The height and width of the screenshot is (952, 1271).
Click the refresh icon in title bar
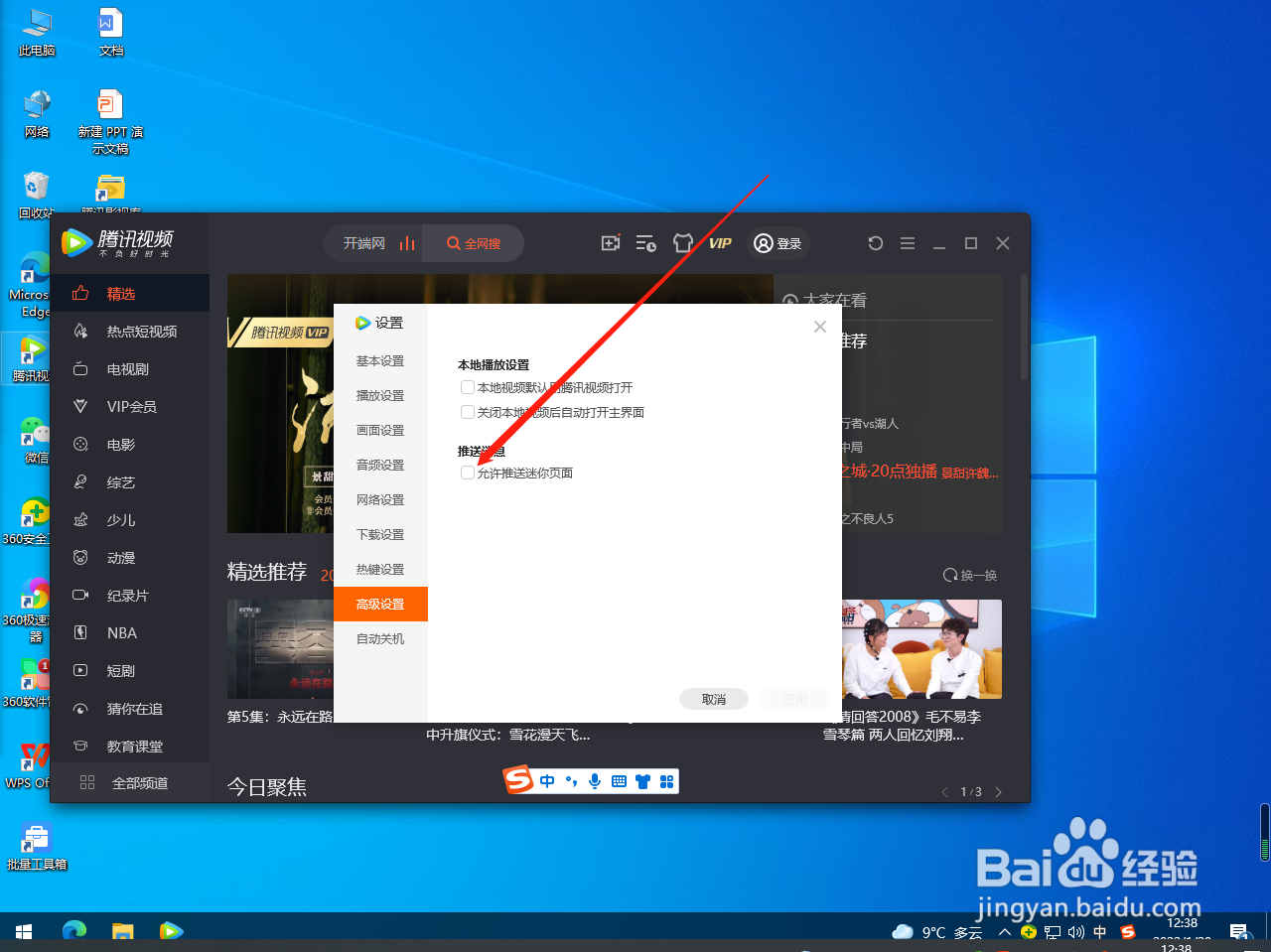(x=875, y=243)
